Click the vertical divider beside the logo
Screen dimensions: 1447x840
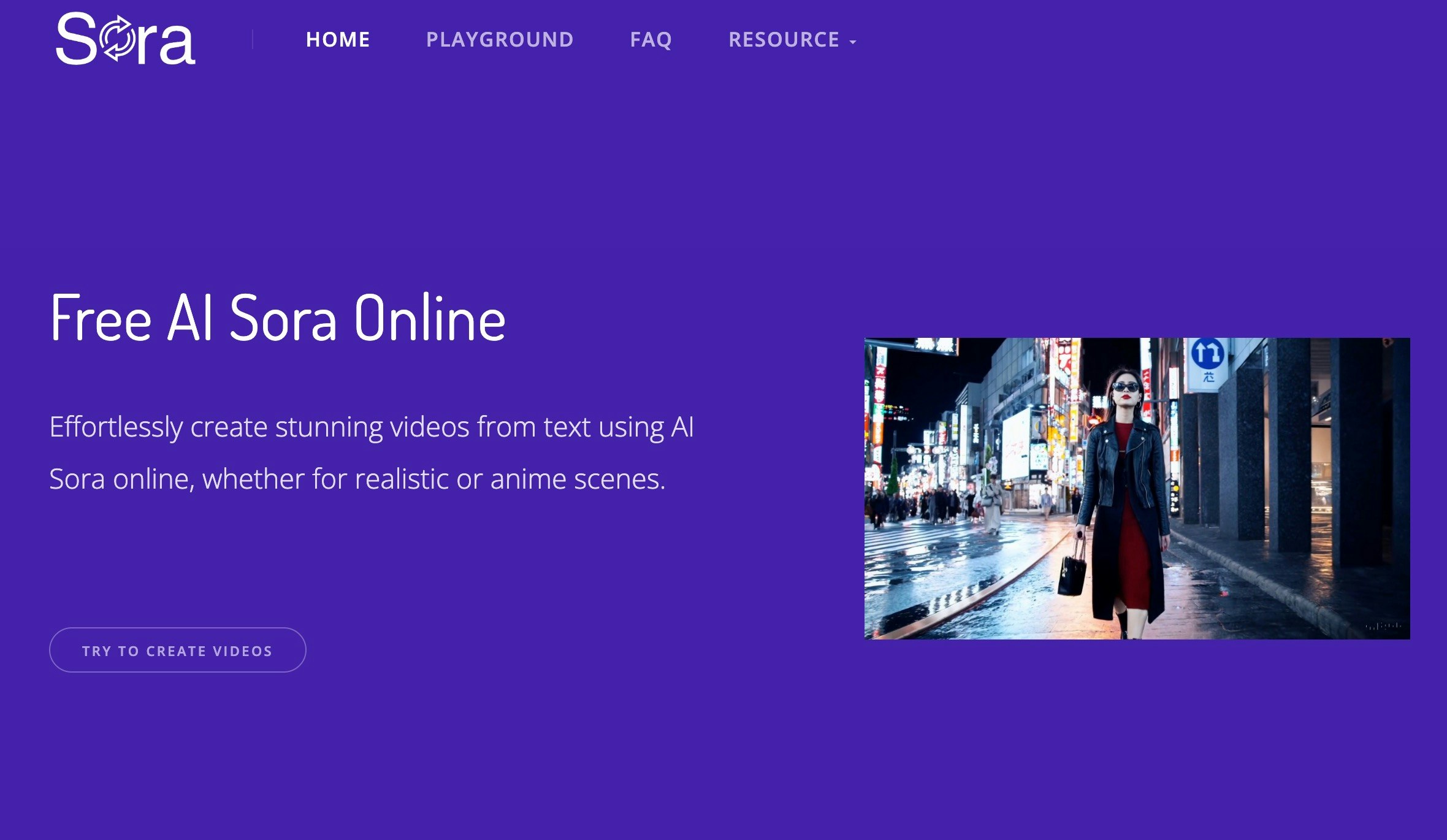click(x=253, y=39)
